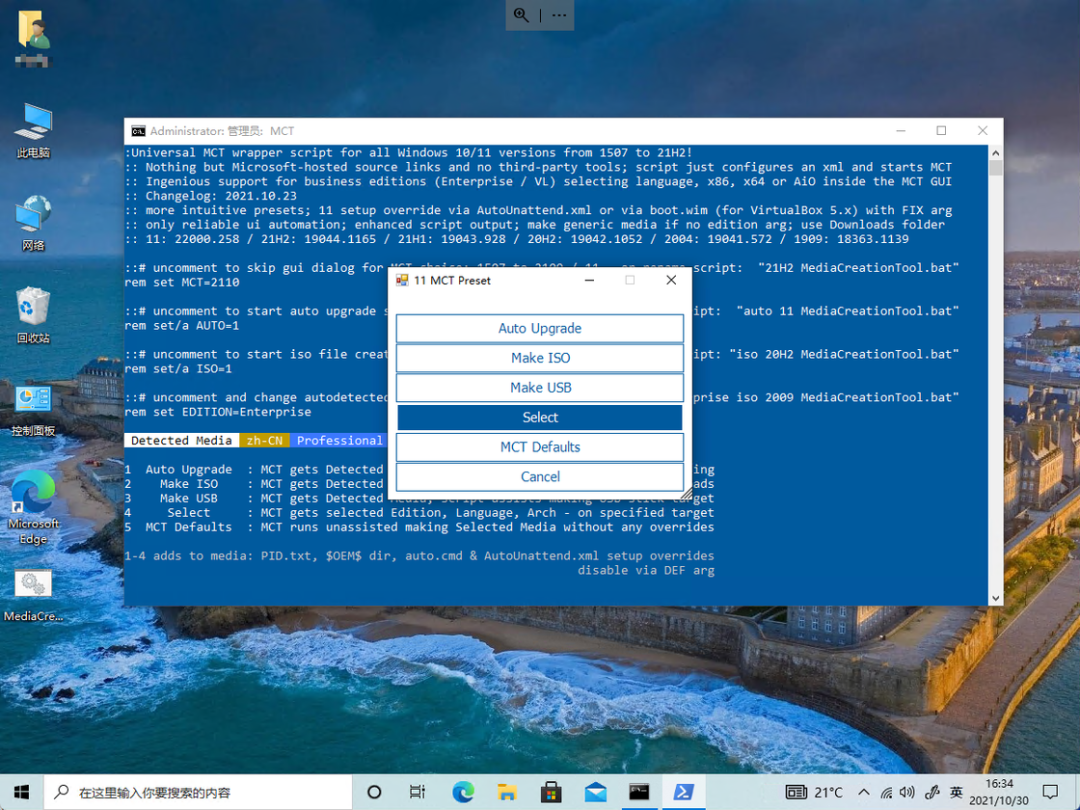The height and width of the screenshot is (810, 1080).
Task: Open the 网络 desktop icon
Action: click(33, 215)
